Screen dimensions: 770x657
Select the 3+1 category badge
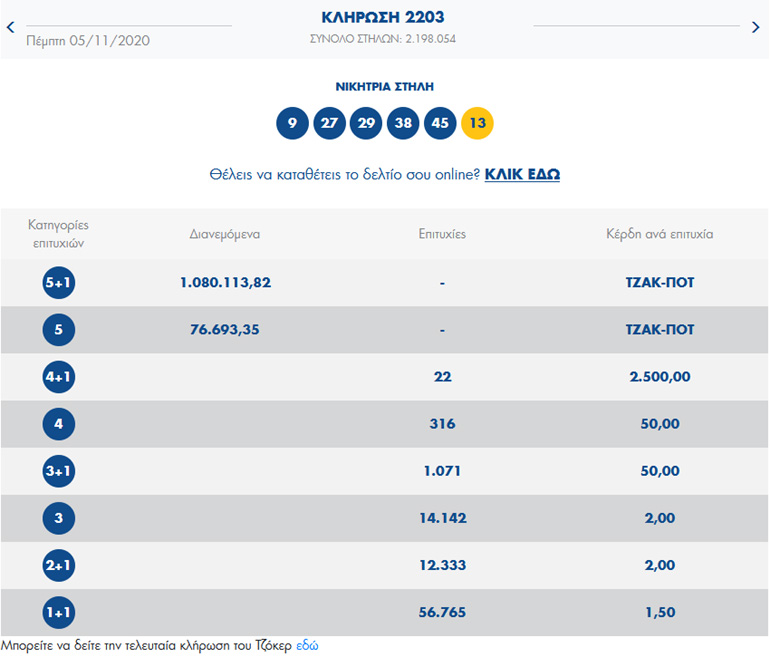59,471
